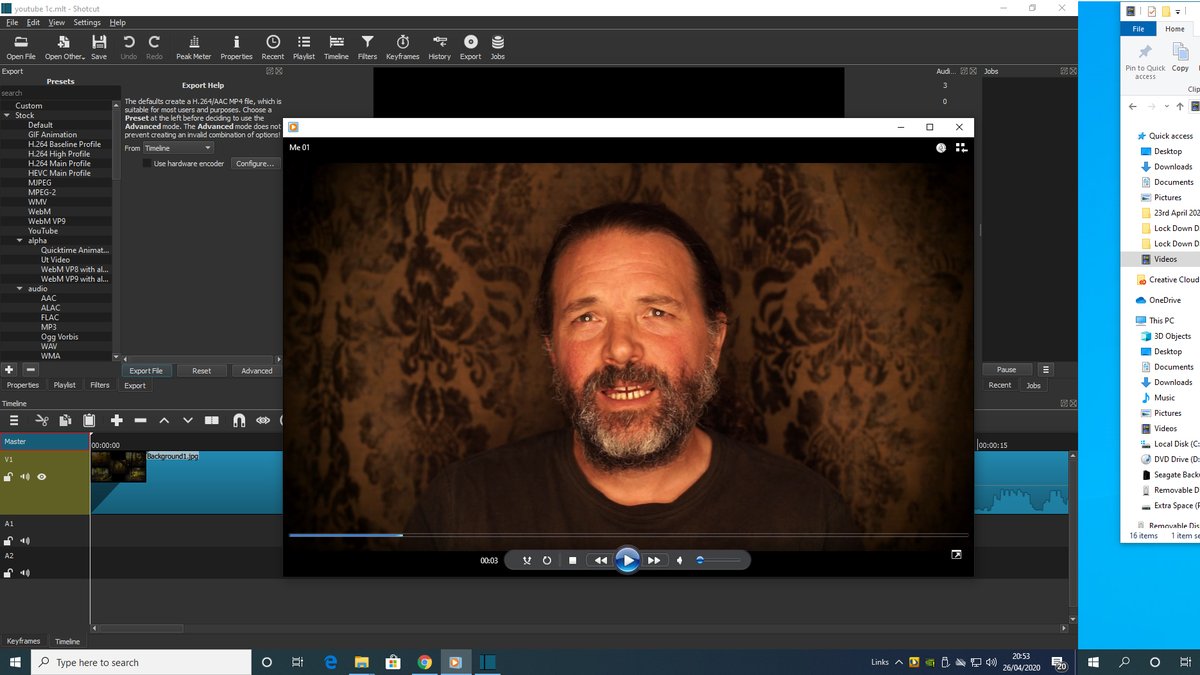Click the timeline horizontal scrollbar
Viewport: 1200px width, 675px height.
(141, 629)
